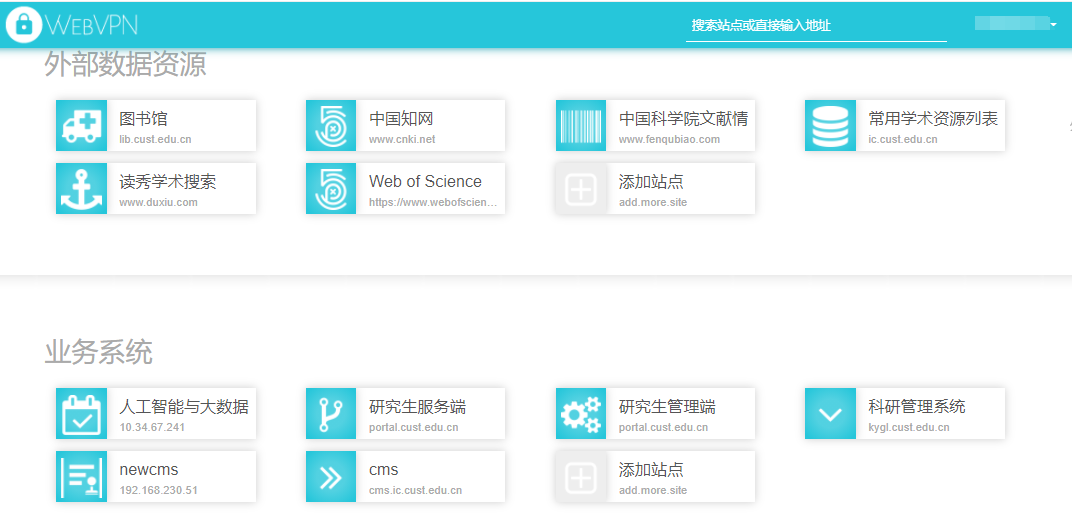Click the double-arrow icon for cms
This screenshot has width=1072, height=532.
pos(331,477)
